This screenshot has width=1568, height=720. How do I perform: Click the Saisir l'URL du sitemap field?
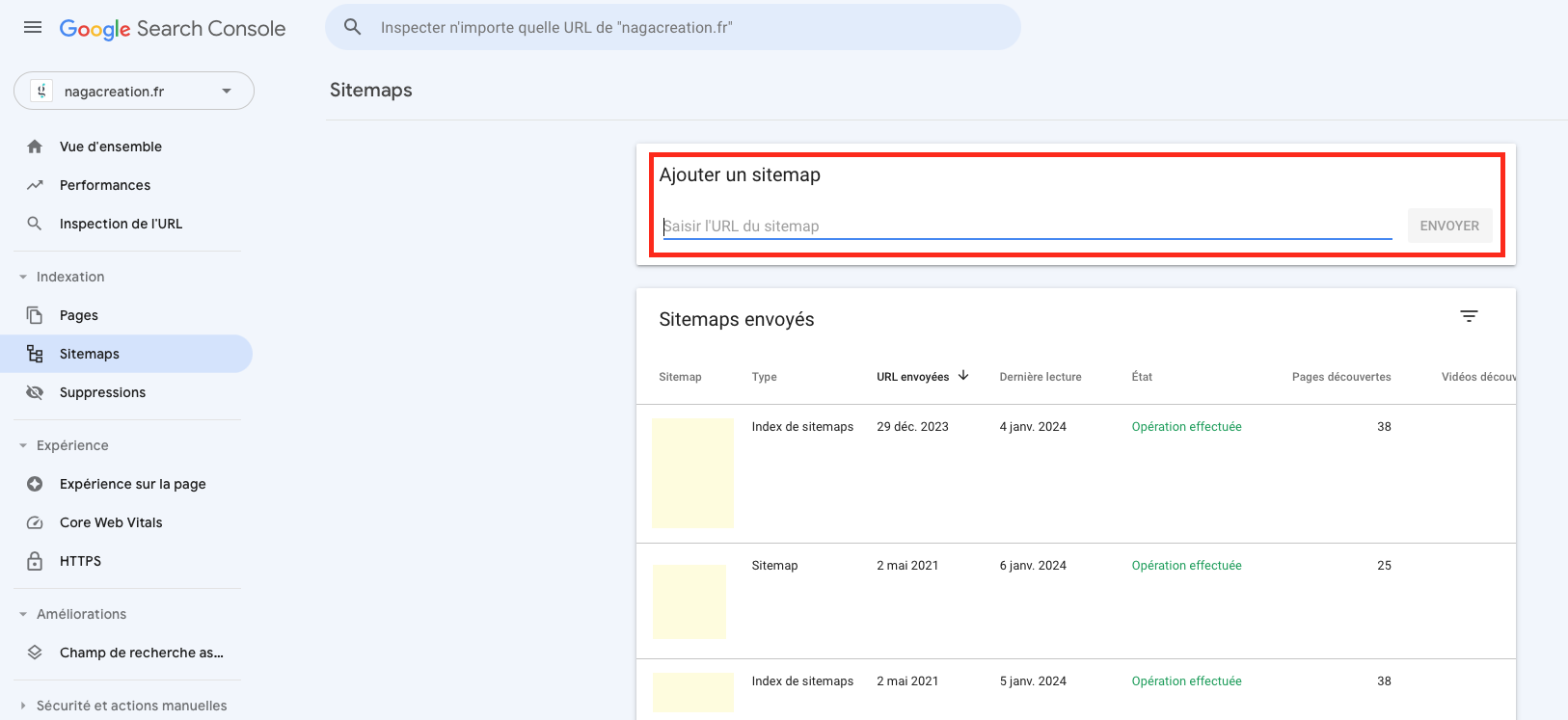[x=1027, y=226]
